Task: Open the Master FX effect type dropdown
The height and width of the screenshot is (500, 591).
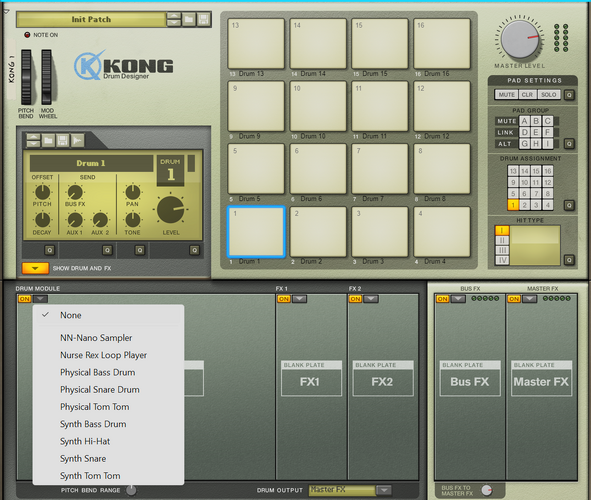Action: click(x=530, y=299)
